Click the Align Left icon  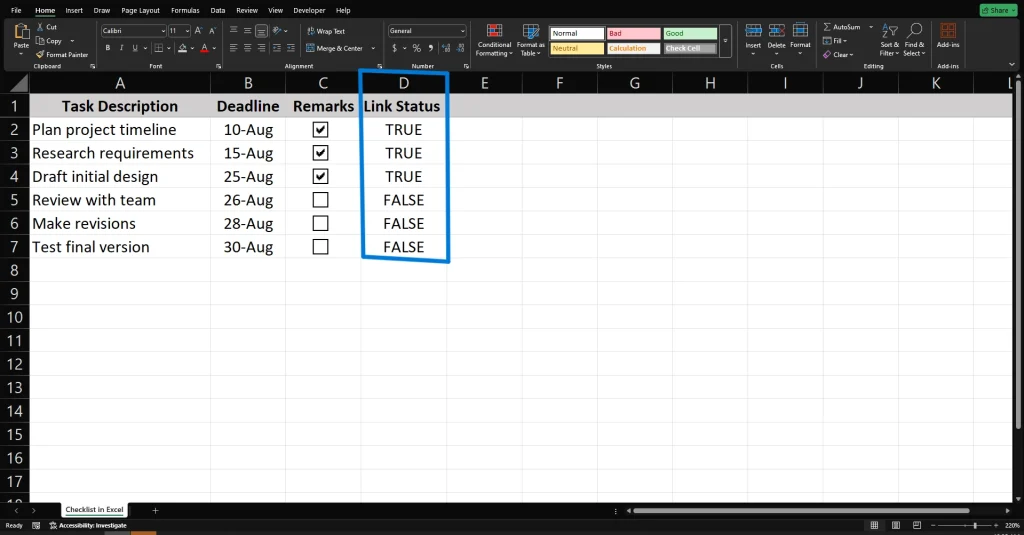[233, 48]
